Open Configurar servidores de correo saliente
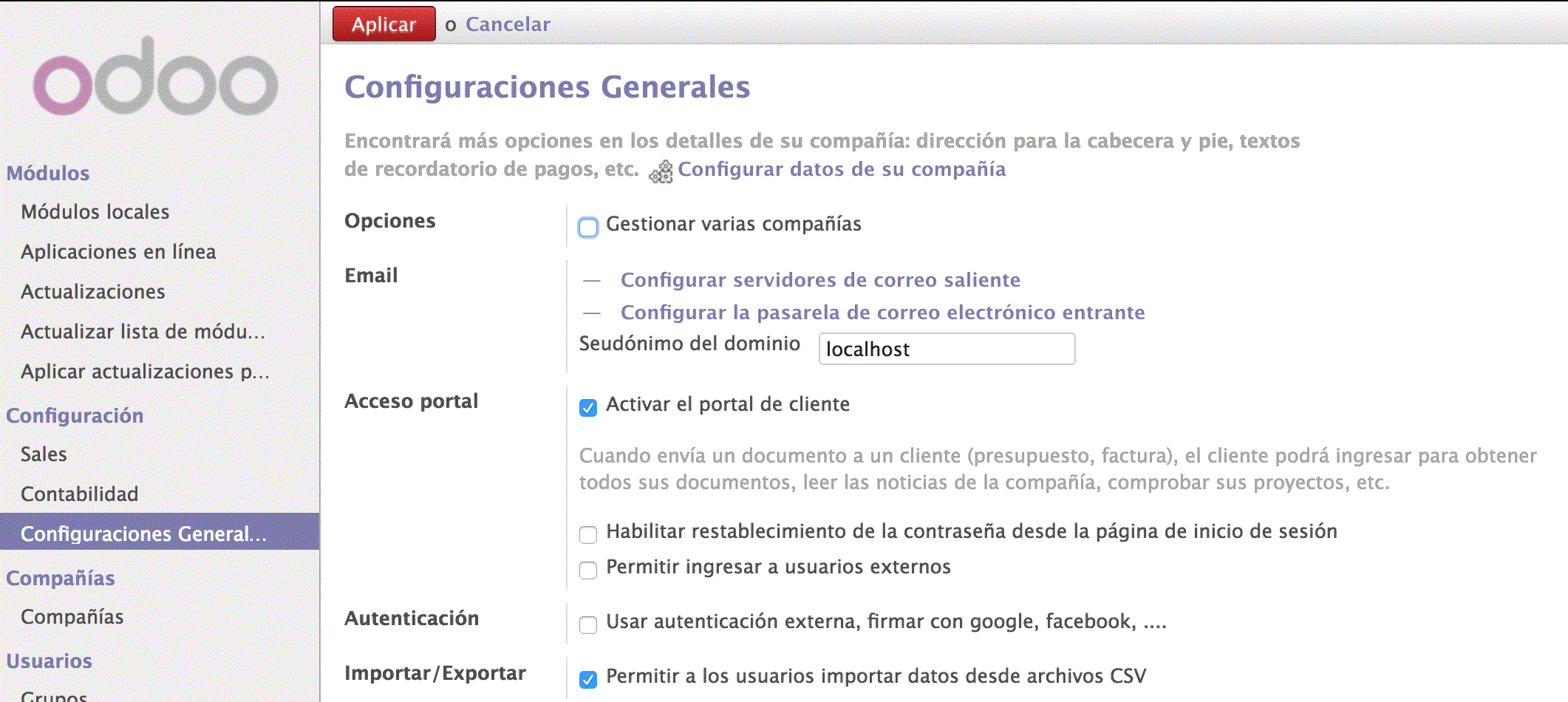 pyautogui.click(x=820, y=280)
